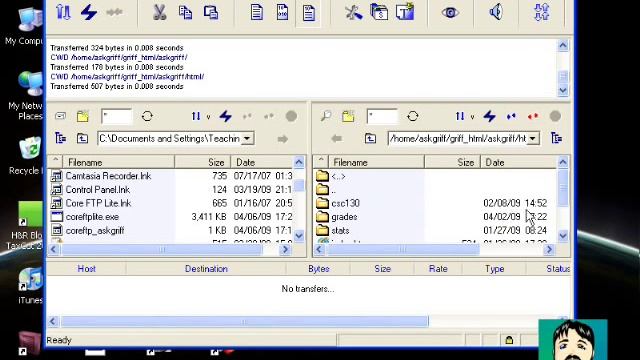Refresh the remote directory listing
This screenshot has height=360, width=640.
click(x=413, y=116)
